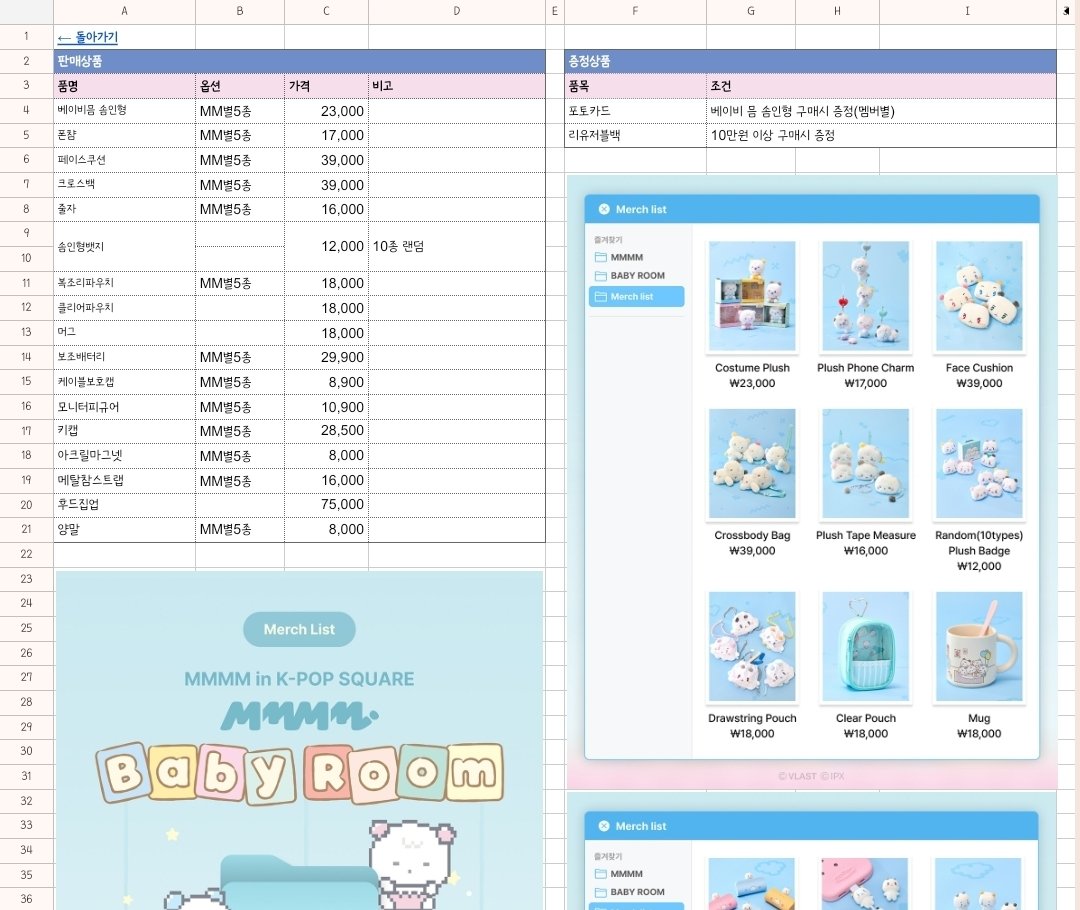1080x910 pixels.
Task: Click the Crossbody Bag product image
Action: pyautogui.click(x=752, y=463)
